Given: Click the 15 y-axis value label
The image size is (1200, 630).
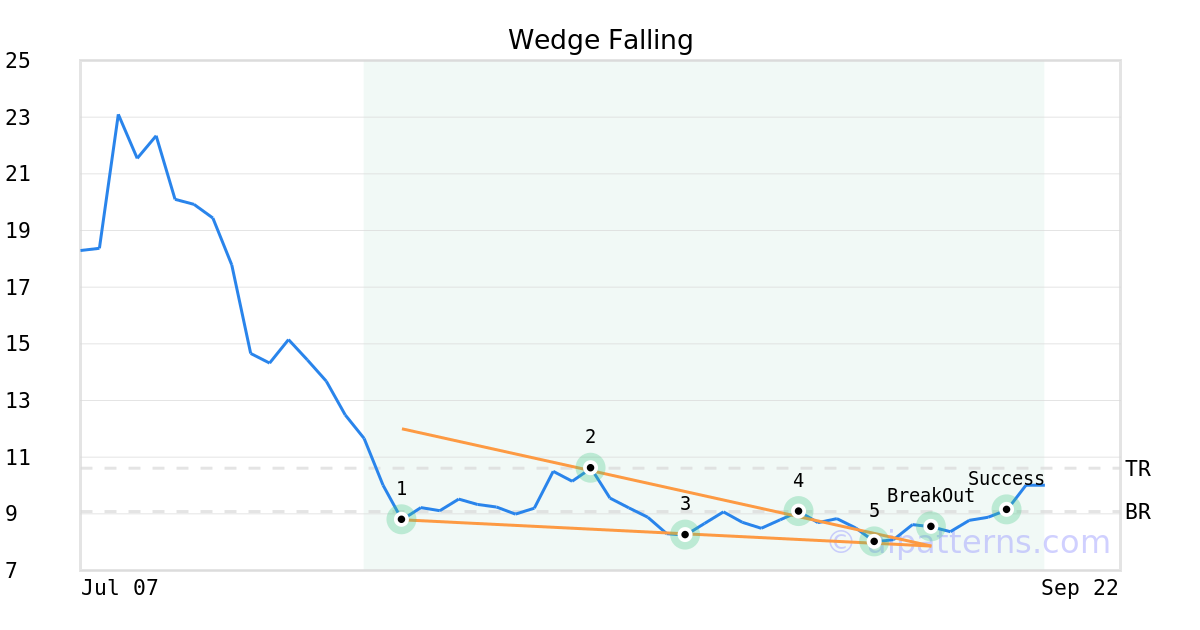Looking at the screenshot, I should 18,344.
